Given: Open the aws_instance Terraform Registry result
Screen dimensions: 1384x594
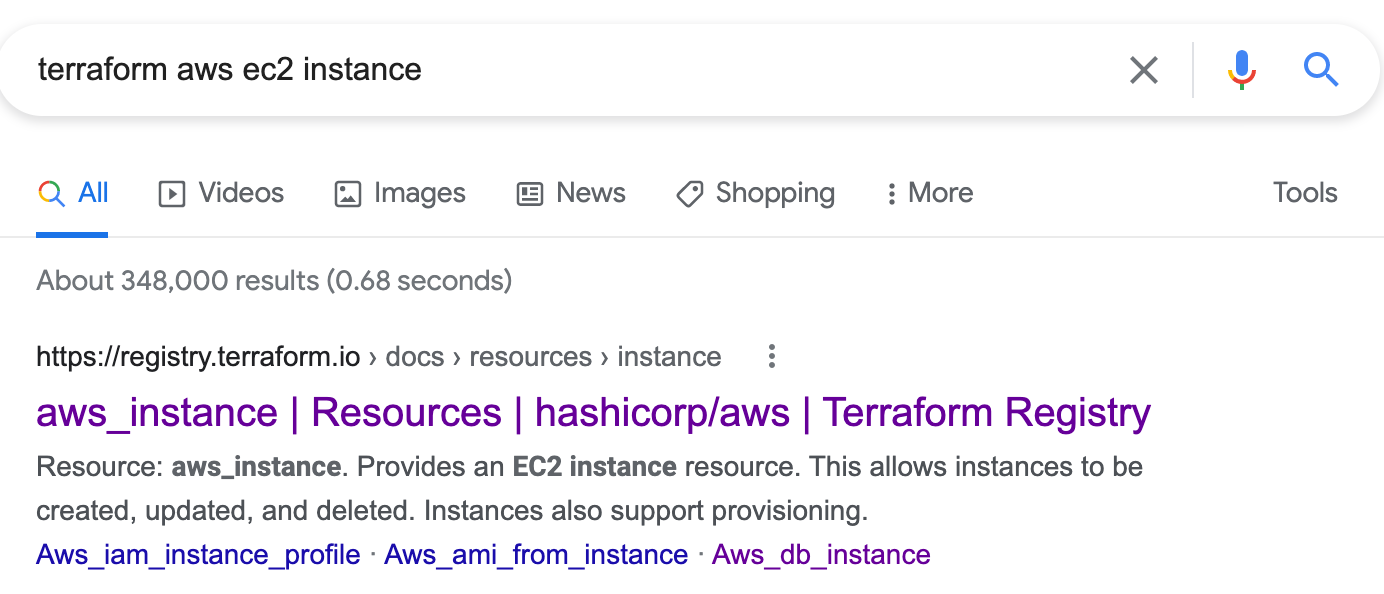Looking at the screenshot, I should tap(593, 413).
